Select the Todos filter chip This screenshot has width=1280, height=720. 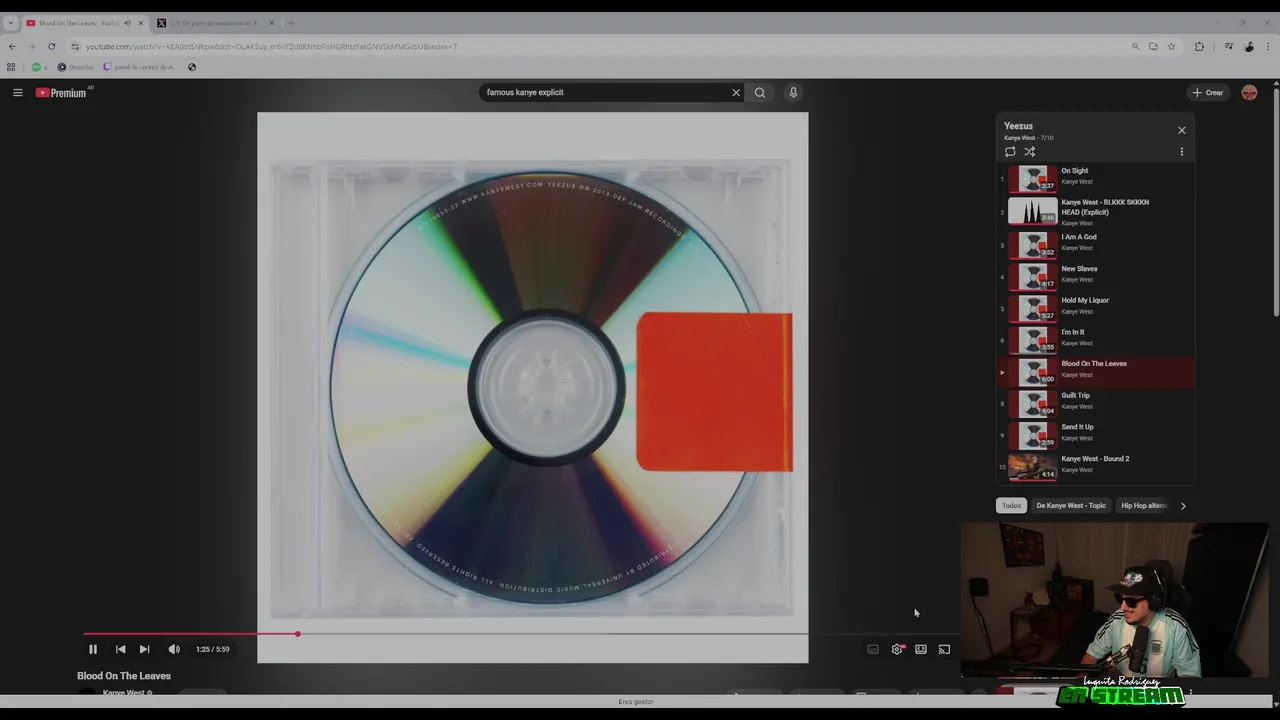pyautogui.click(x=1012, y=506)
